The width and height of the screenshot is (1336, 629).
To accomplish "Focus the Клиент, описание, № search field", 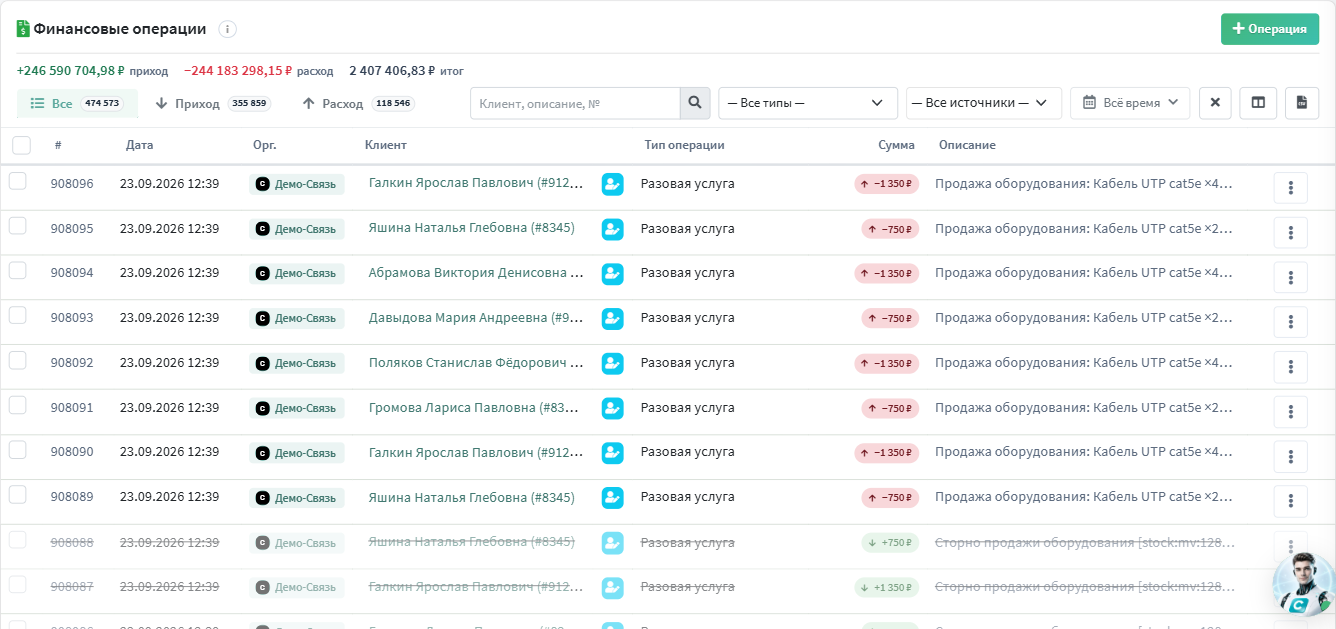I will [575, 103].
